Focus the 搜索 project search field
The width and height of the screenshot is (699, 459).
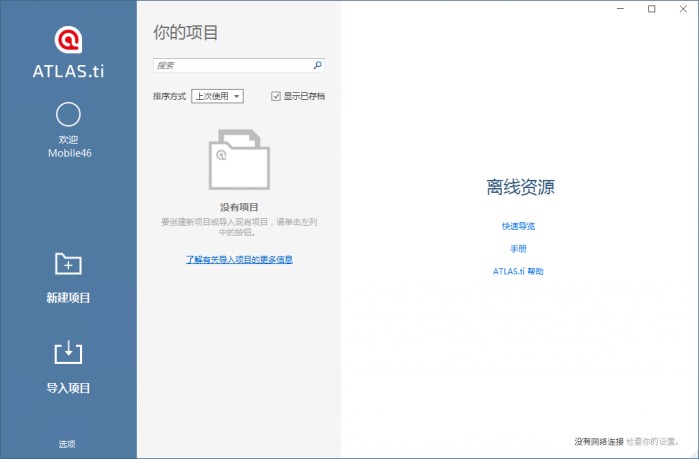point(232,65)
